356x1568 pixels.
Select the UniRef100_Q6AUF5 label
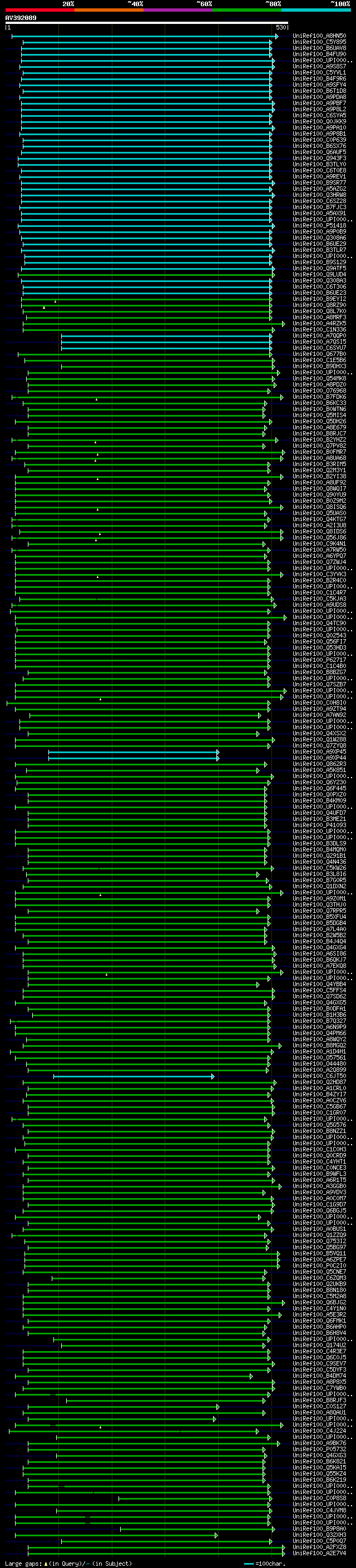point(319,152)
